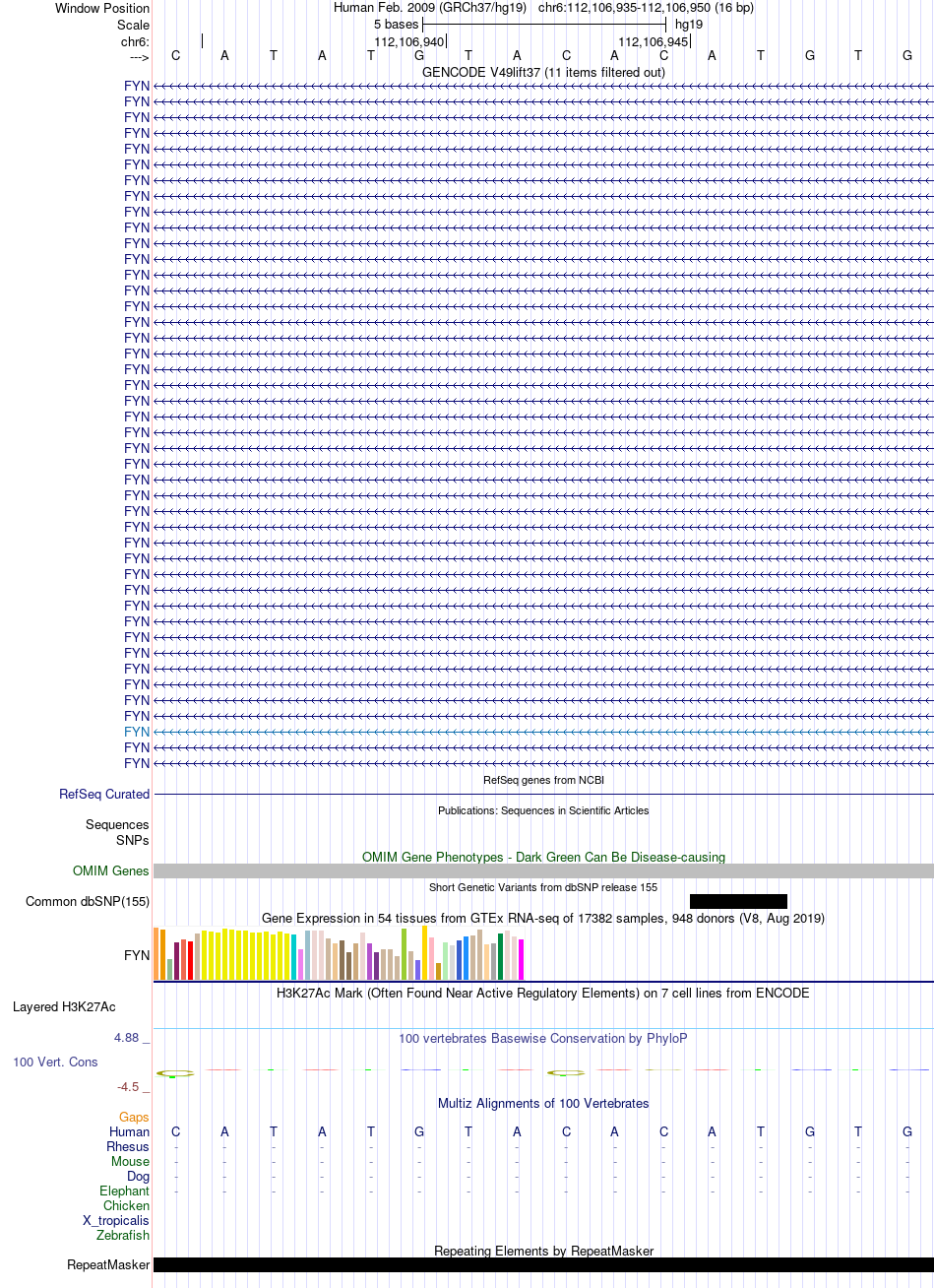Image resolution: width=935 pixels, height=1288 pixels.
Task: Open 'Multiz Alignments of 100 Vertebrates' title
Action: [543, 1103]
